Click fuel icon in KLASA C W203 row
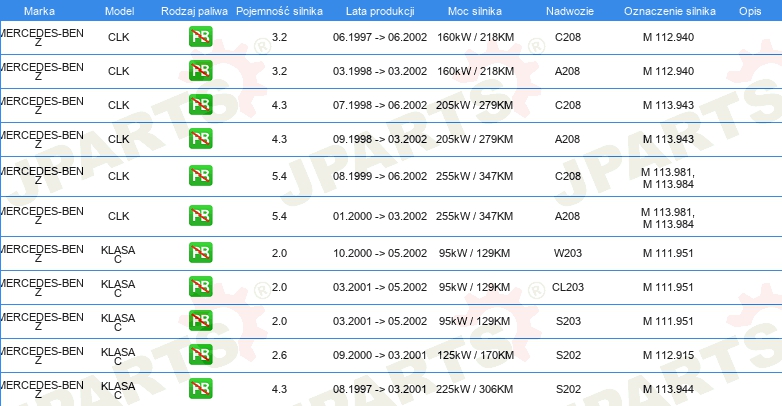Screen dimensions: 782x406 pos(200,252)
